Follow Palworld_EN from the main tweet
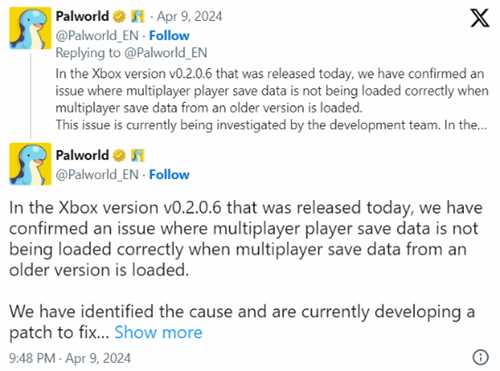 click(x=169, y=174)
